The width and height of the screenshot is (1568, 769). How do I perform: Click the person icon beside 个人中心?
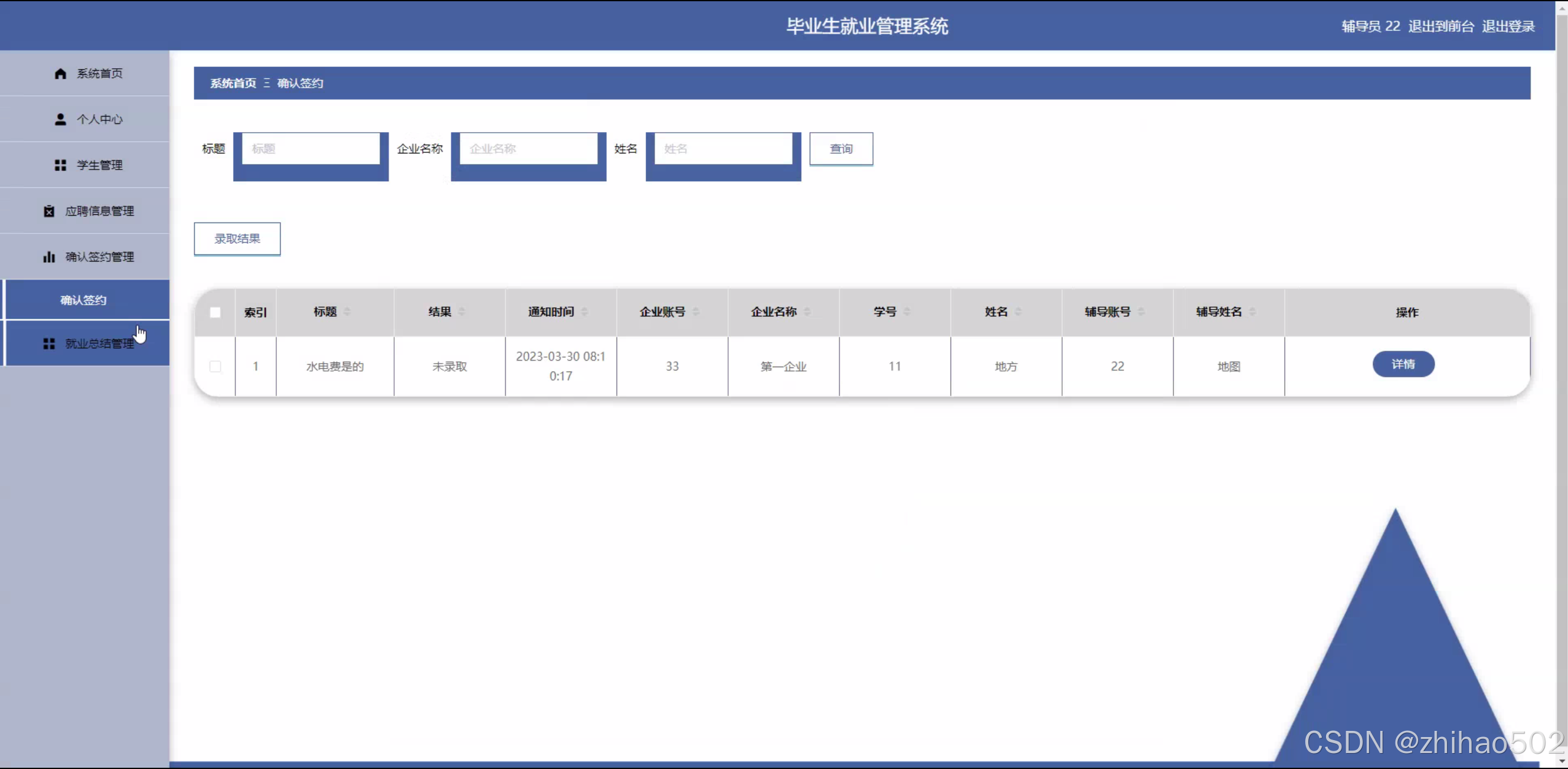60,119
